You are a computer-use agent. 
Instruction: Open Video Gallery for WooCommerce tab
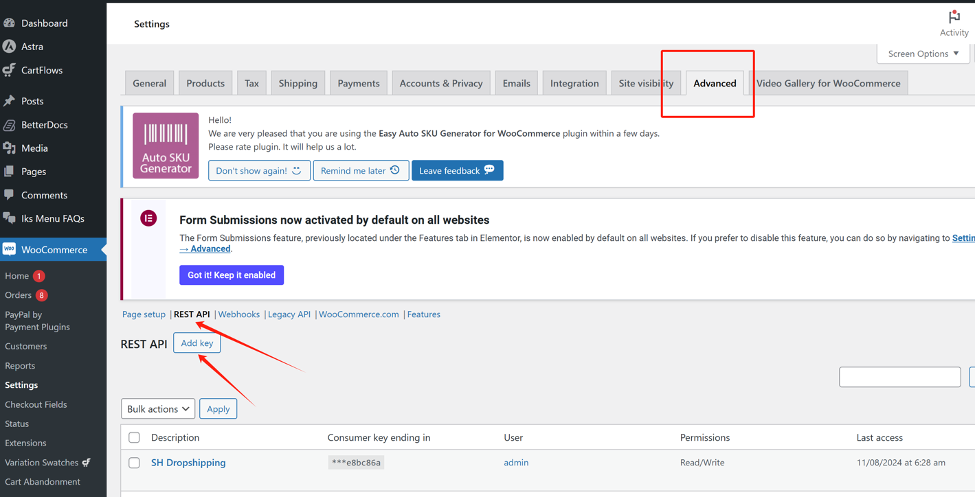click(x=828, y=83)
